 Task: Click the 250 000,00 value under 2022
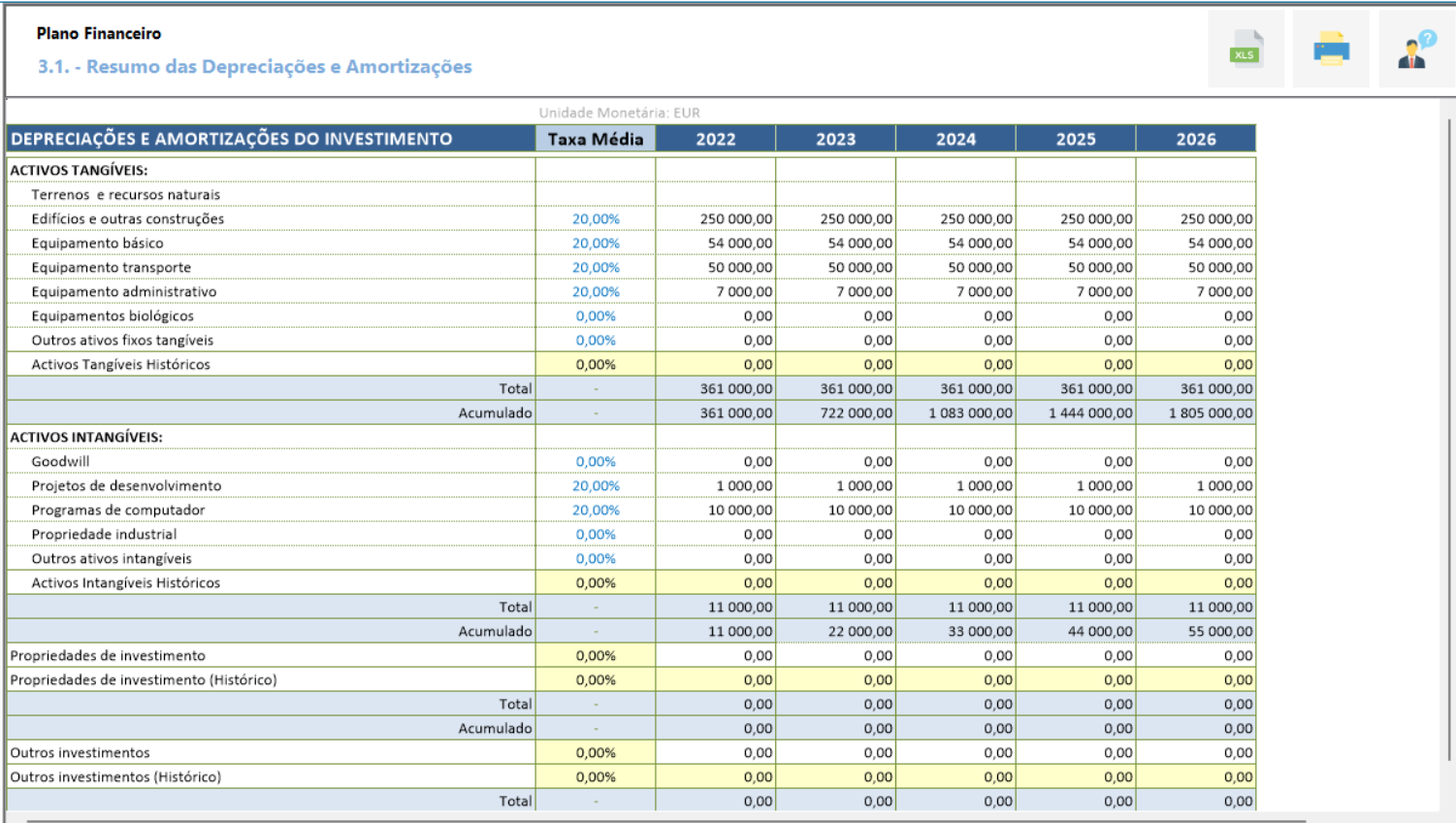coord(736,219)
